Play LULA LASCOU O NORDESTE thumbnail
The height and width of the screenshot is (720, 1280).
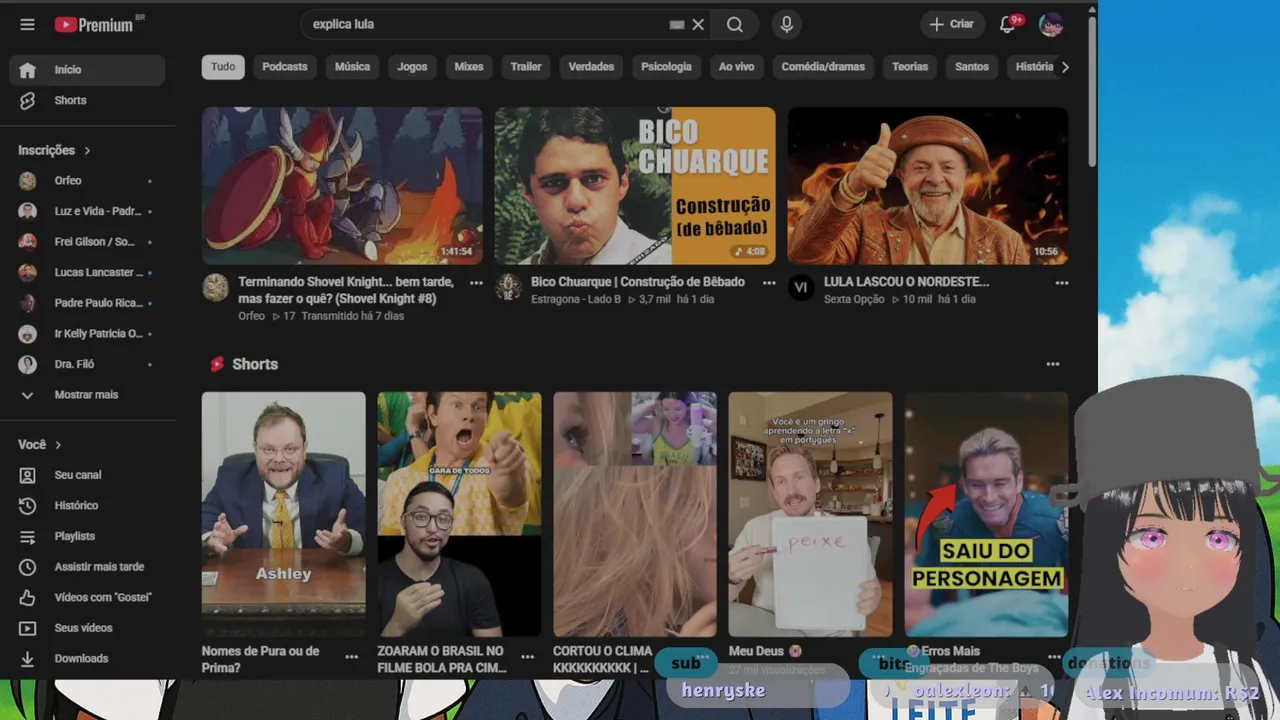928,186
